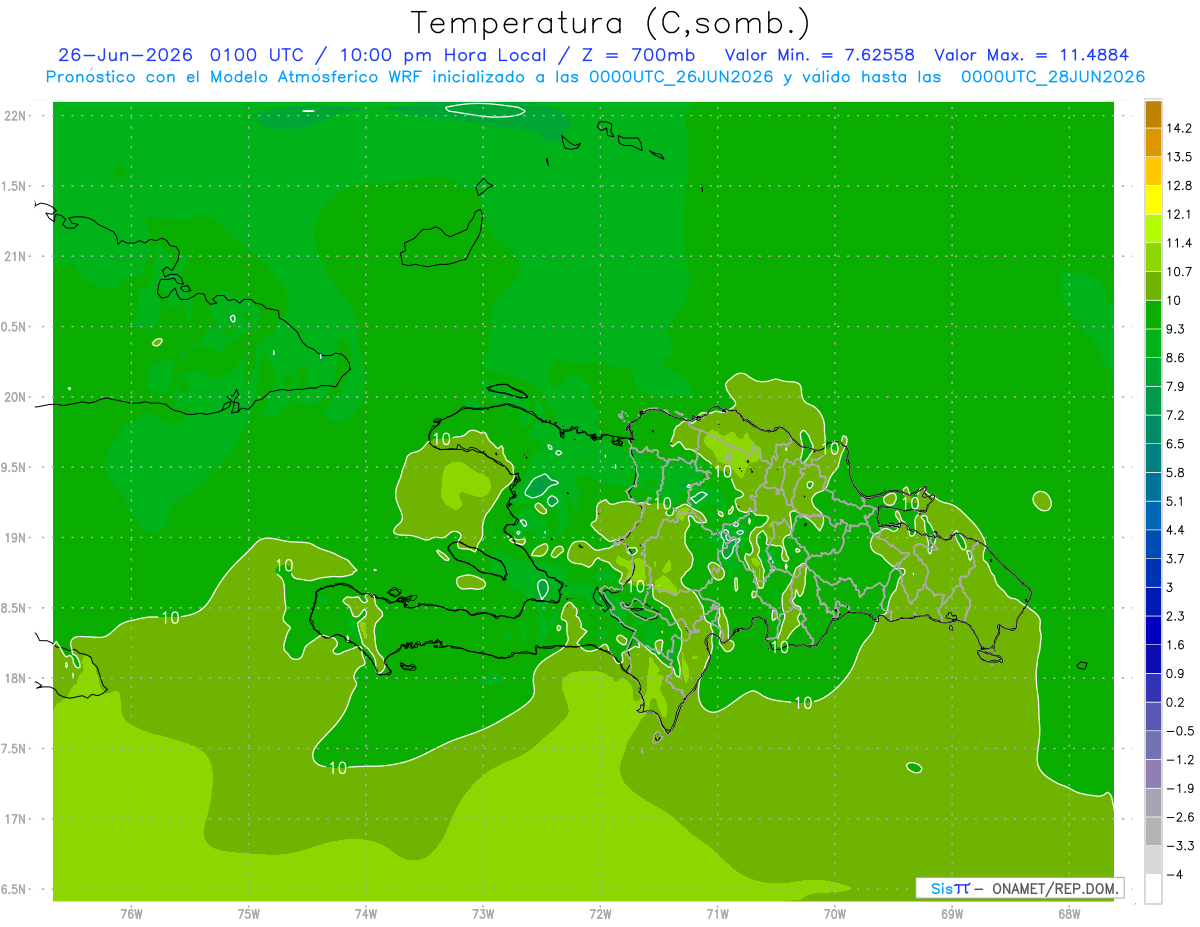Click the 70W longitude label
Image resolution: width=1200 pixels, height=927 pixels.
(x=835, y=913)
